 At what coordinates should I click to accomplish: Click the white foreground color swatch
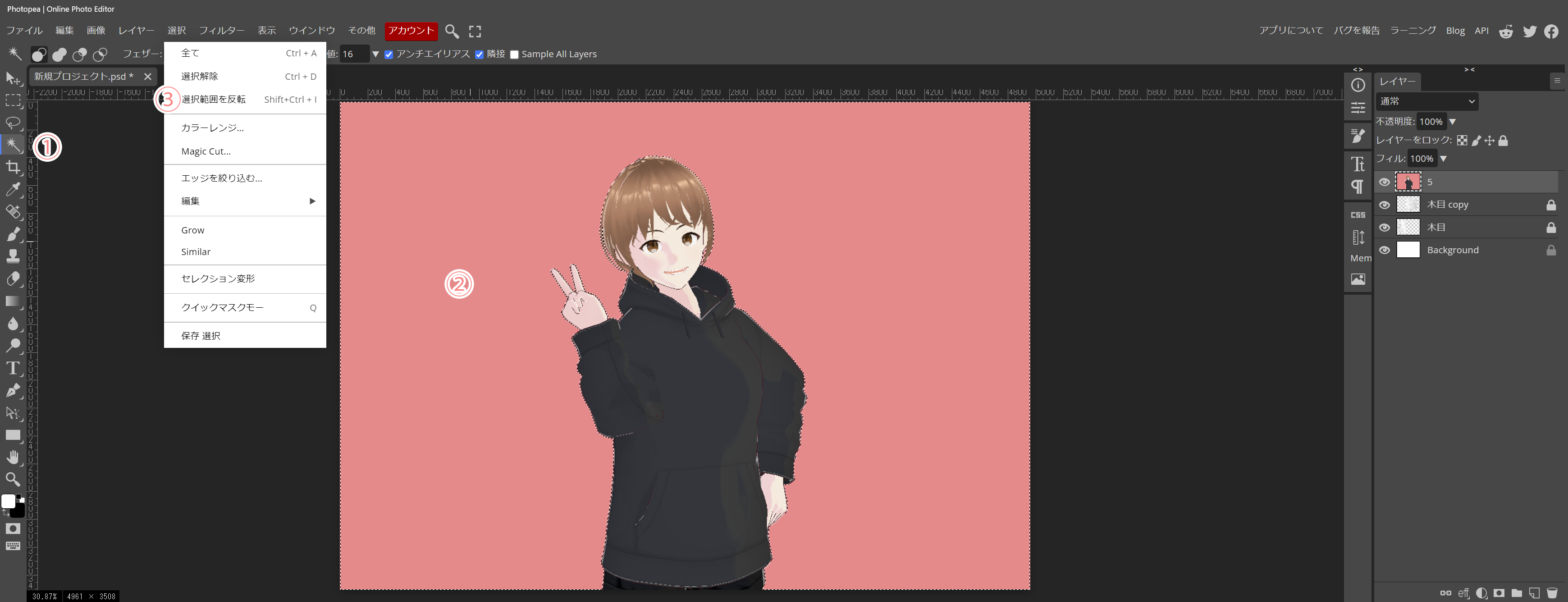8,501
